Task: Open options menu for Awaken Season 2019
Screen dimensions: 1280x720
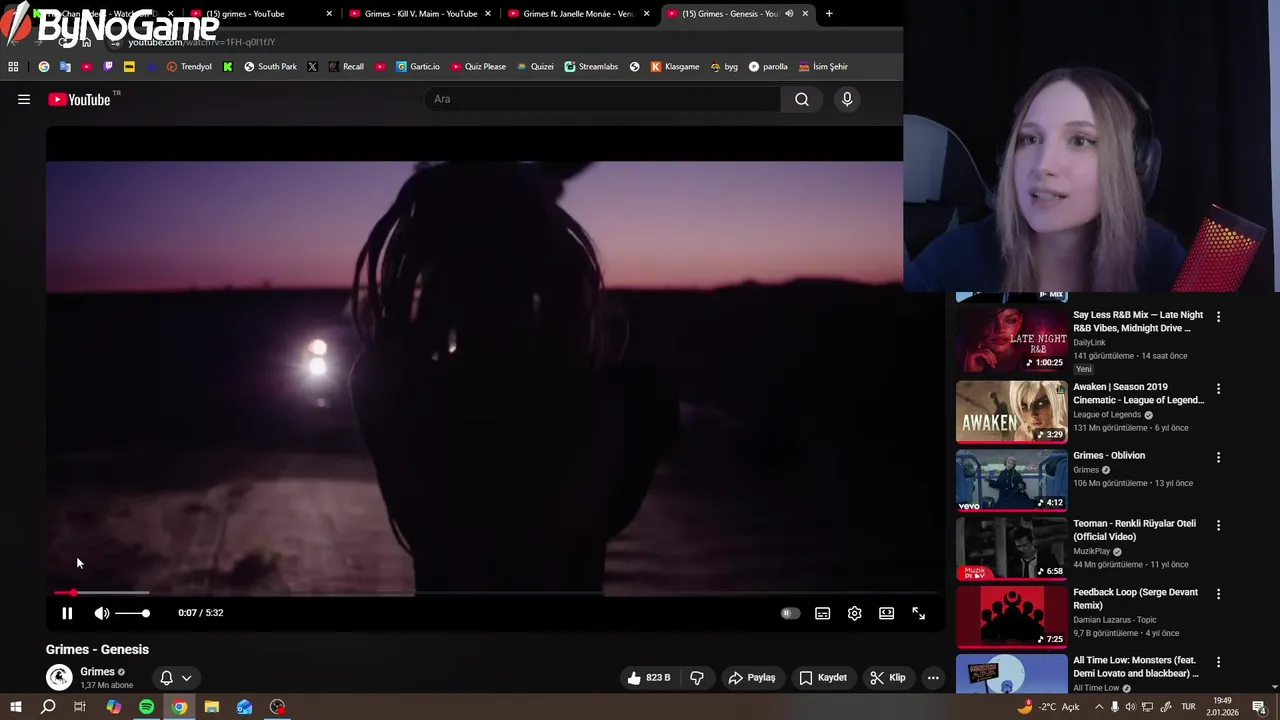Action: [x=1218, y=388]
